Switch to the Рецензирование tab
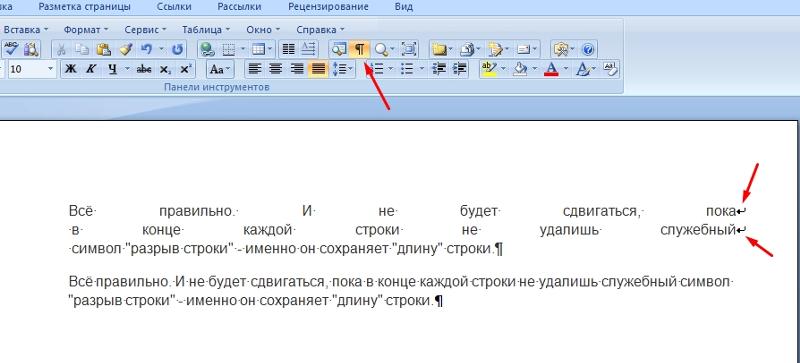 click(x=328, y=7)
